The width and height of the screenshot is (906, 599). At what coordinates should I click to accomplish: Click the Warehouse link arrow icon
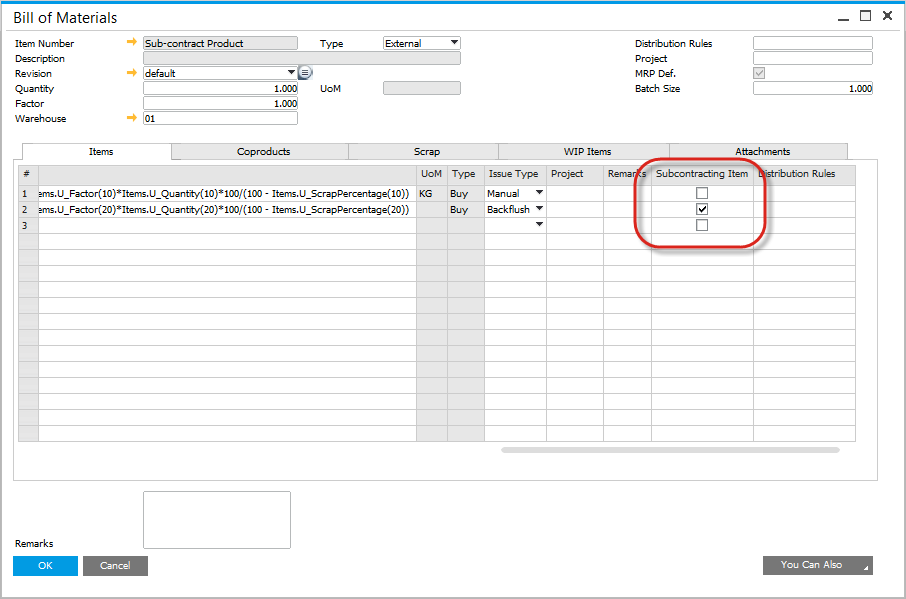point(131,118)
